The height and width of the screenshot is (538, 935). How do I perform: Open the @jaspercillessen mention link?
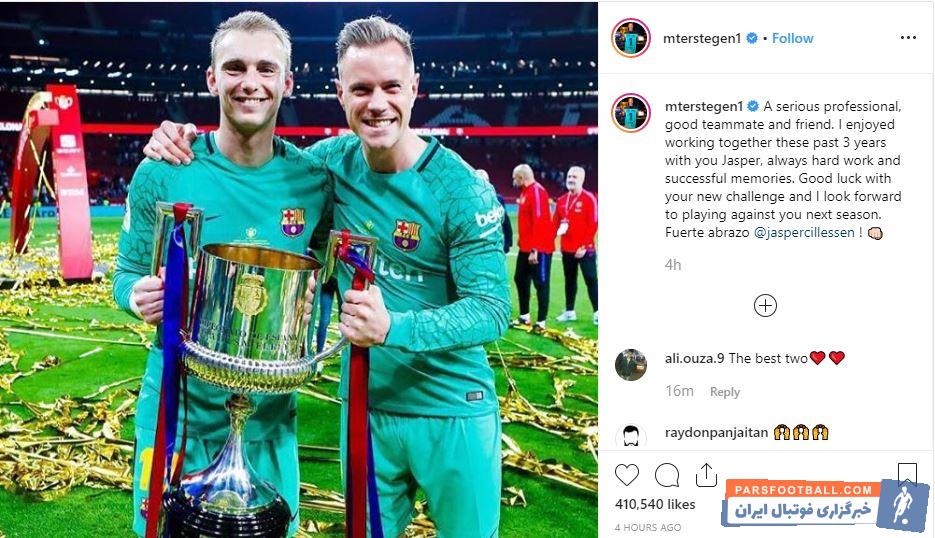click(x=804, y=232)
